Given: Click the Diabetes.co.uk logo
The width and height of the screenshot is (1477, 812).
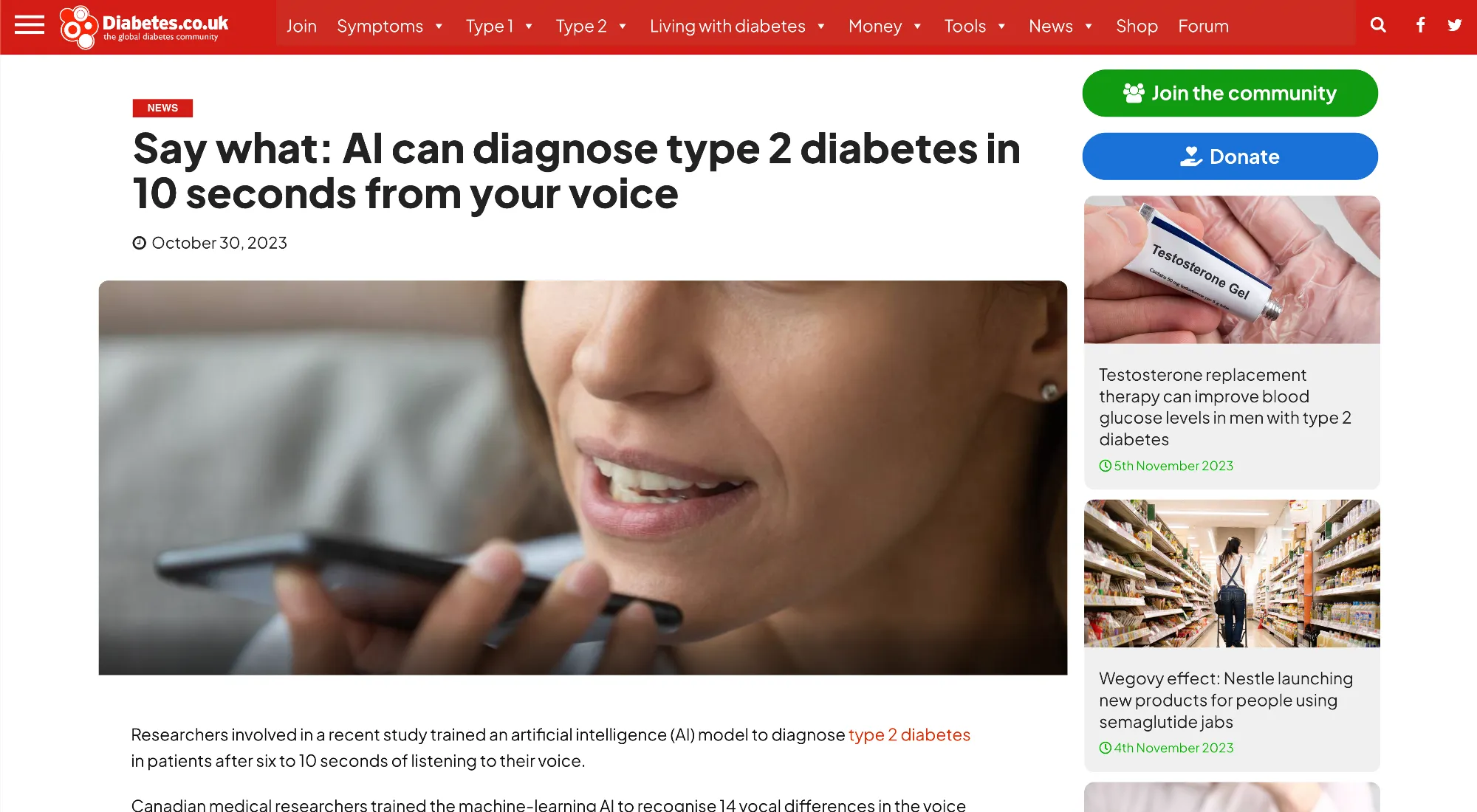Looking at the screenshot, I should coord(144,27).
